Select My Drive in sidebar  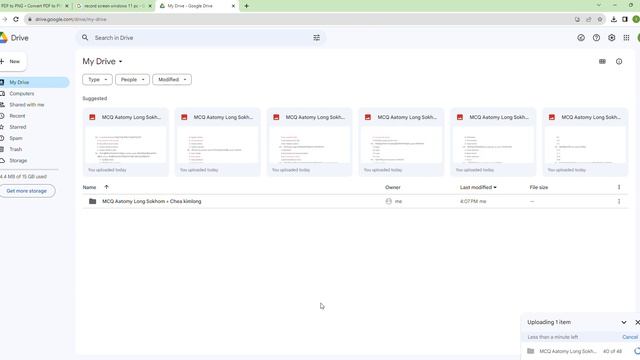34,82
